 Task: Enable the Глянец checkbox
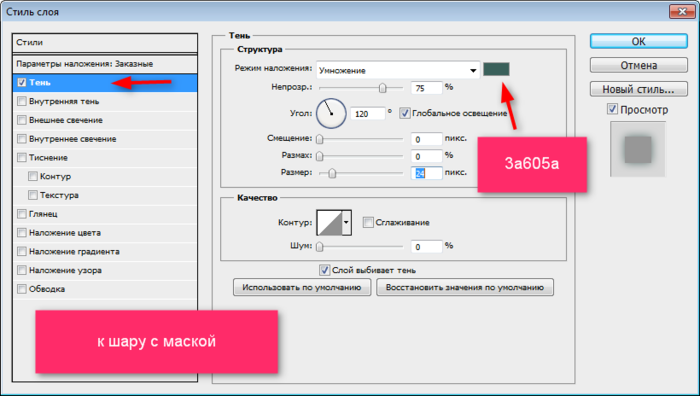(21, 214)
